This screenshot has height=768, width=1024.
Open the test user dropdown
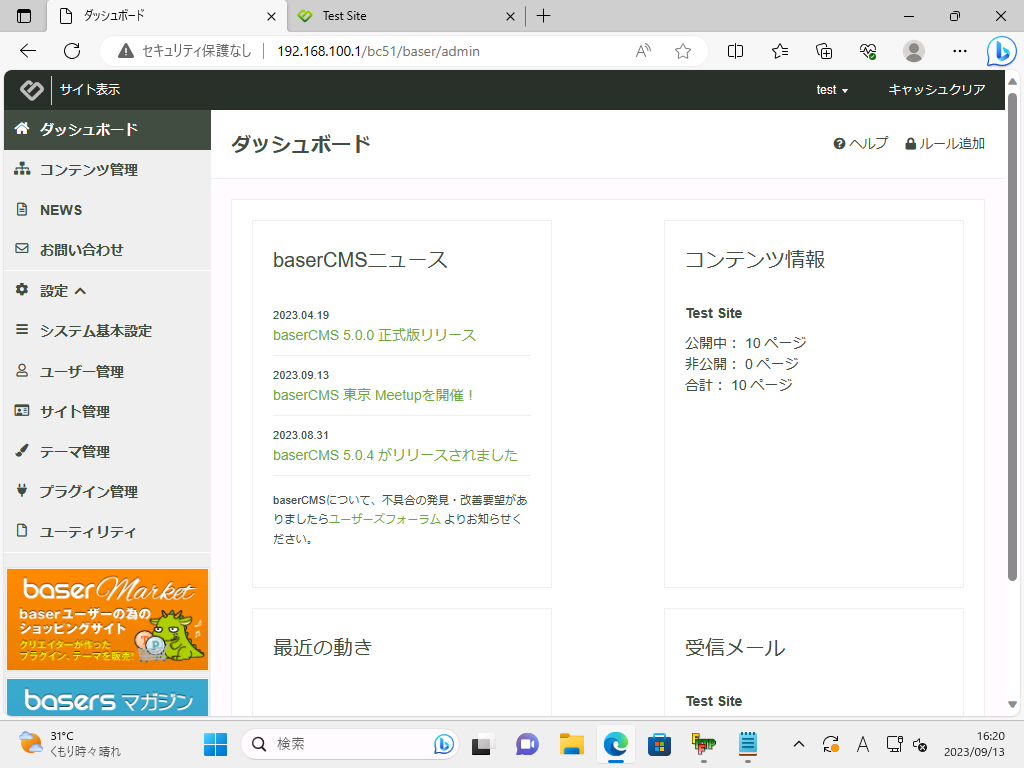(x=831, y=90)
